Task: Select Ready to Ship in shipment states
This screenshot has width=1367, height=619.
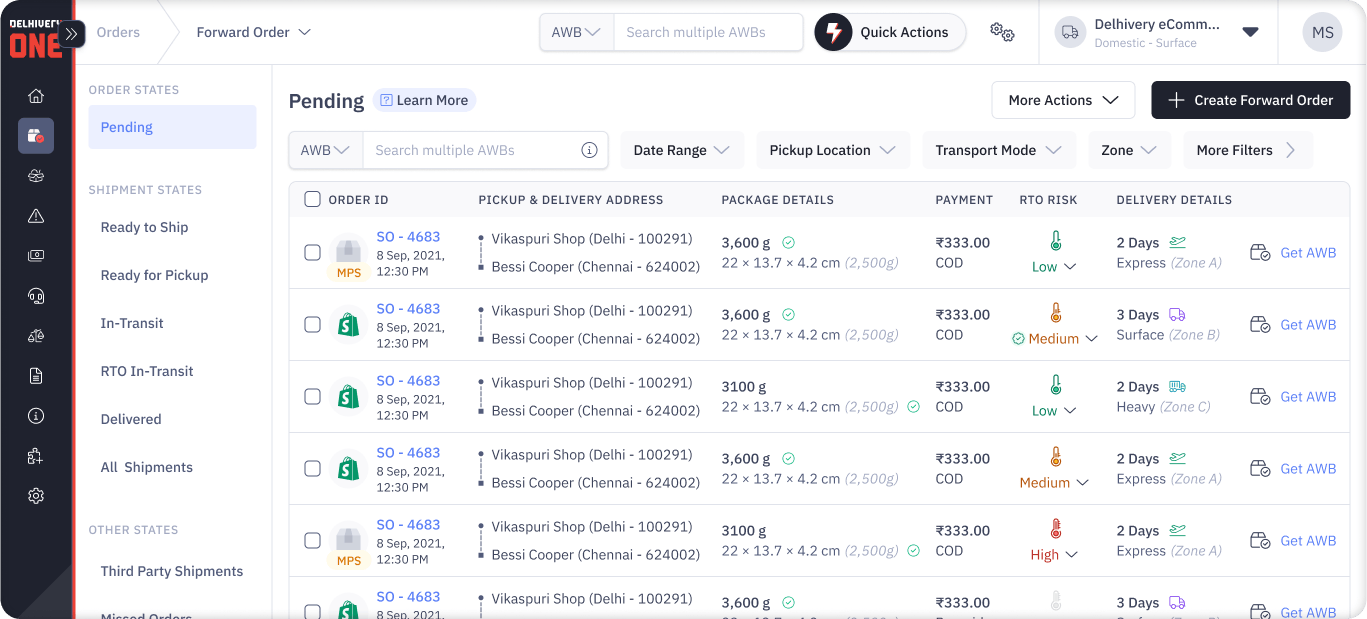Action: click(x=144, y=227)
